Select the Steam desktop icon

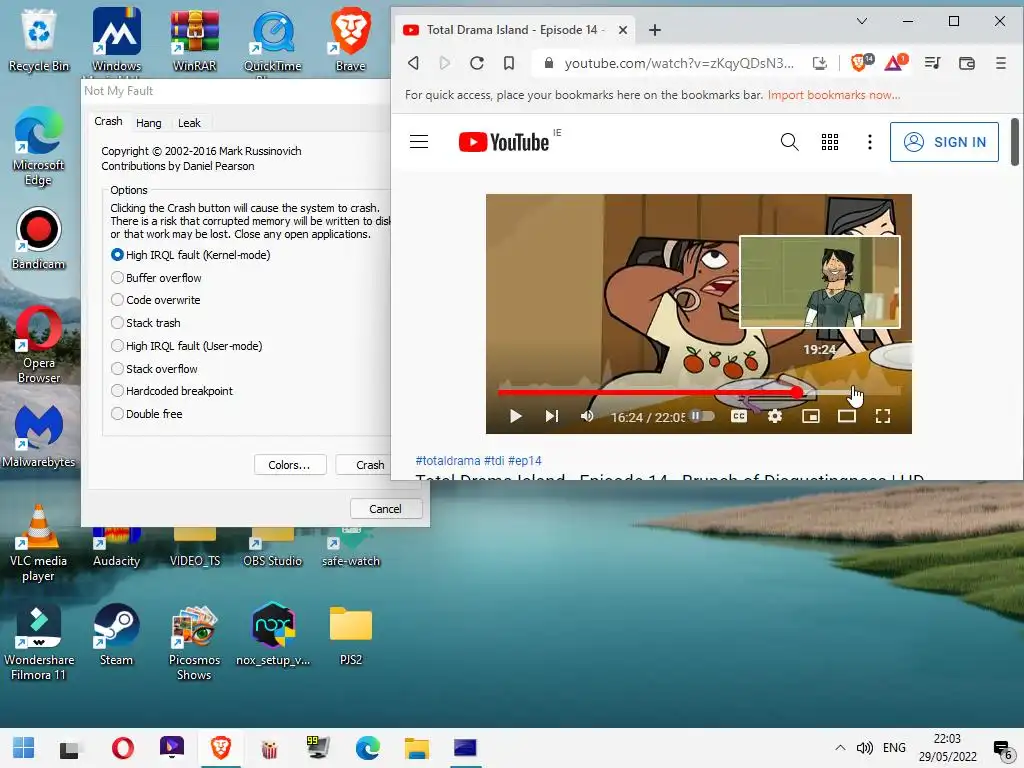pos(116,635)
